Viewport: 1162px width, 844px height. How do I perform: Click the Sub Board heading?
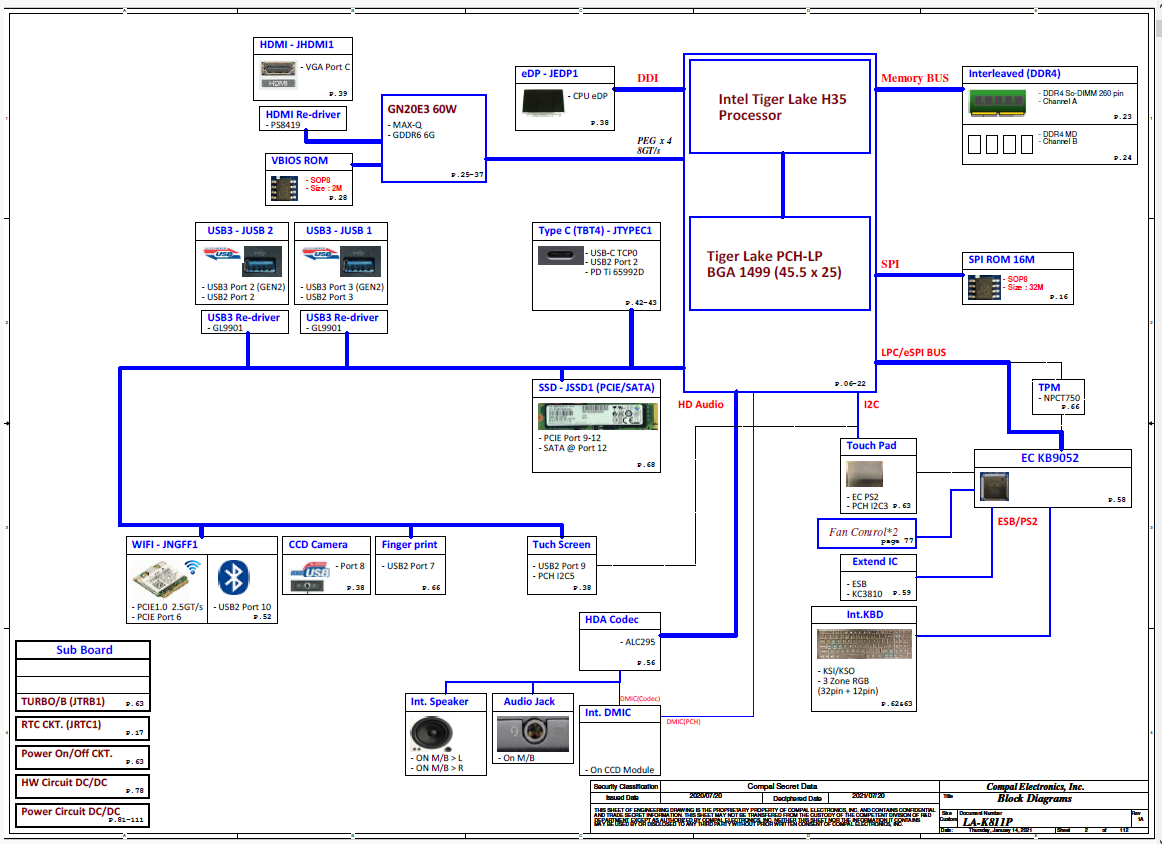coord(84,650)
